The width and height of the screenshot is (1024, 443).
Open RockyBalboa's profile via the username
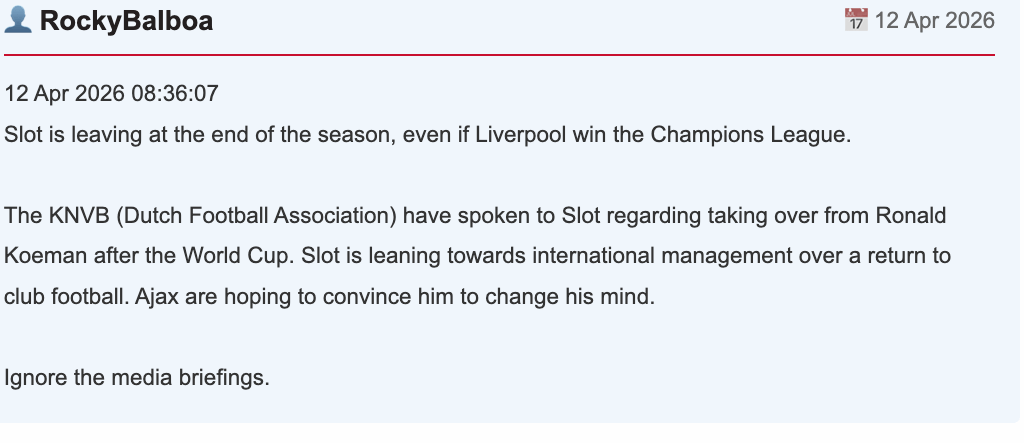pyautogui.click(x=126, y=21)
